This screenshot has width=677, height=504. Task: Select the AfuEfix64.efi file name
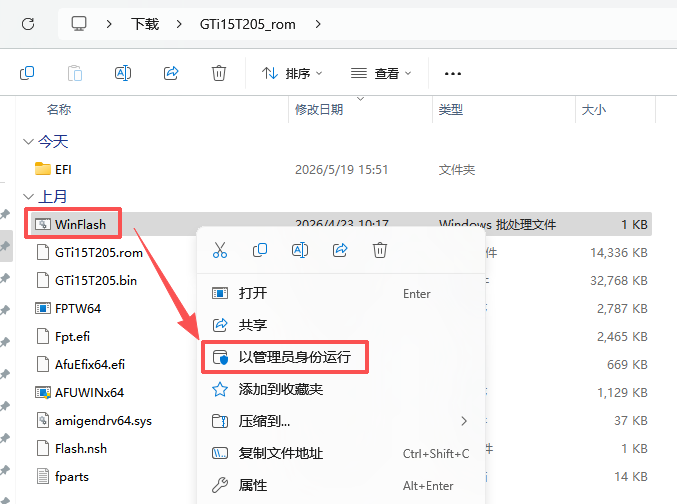pyautogui.click(x=90, y=365)
